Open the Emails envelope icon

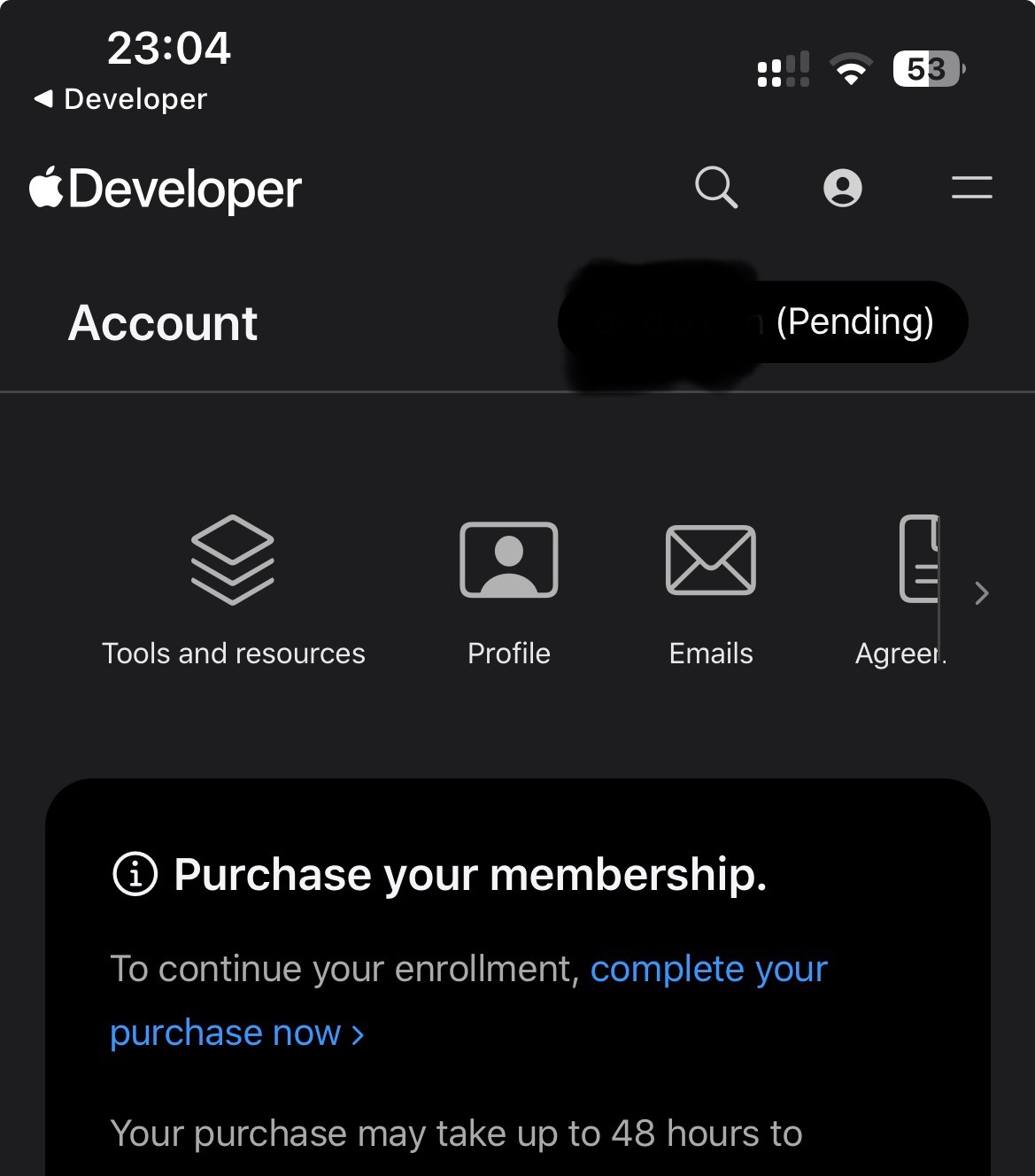click(x=711, y=560)
